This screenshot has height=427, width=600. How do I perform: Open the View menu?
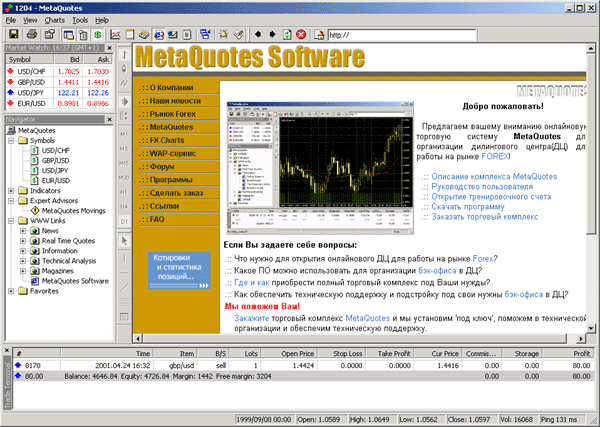[30, 20]
